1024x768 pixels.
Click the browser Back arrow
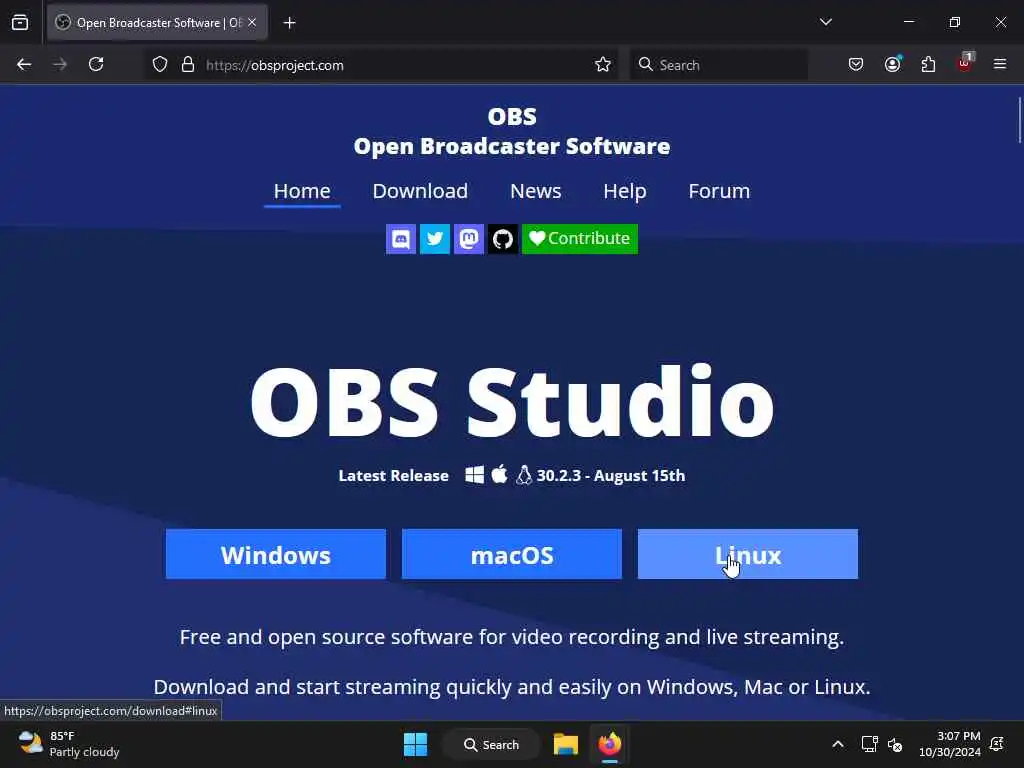tap(24, 65)
